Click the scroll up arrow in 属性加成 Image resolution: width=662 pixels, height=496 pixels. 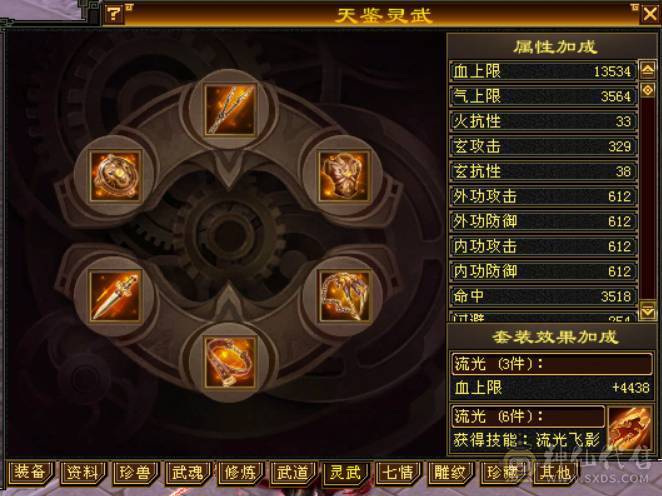coord(648,69)
